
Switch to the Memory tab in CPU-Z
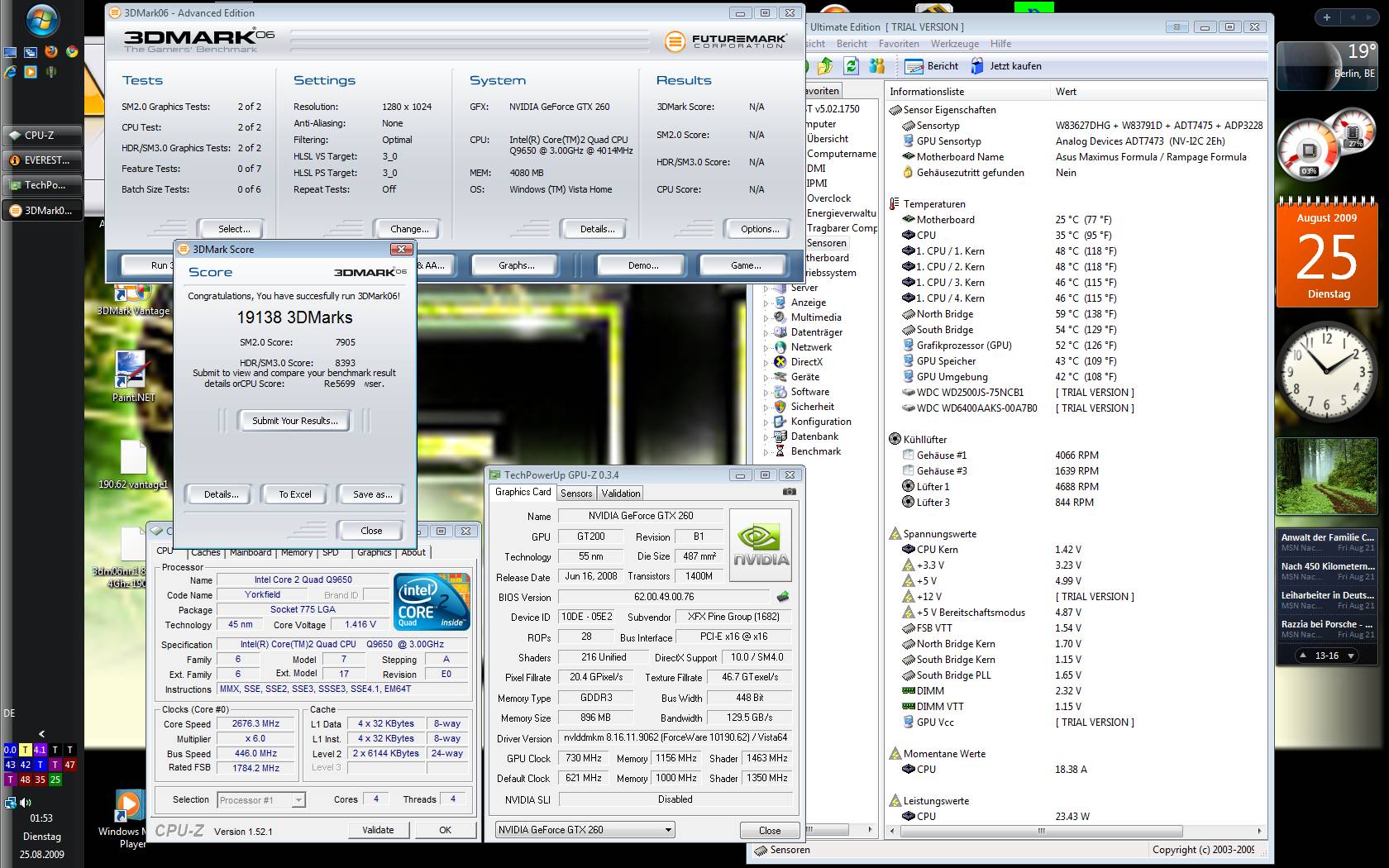296,552
